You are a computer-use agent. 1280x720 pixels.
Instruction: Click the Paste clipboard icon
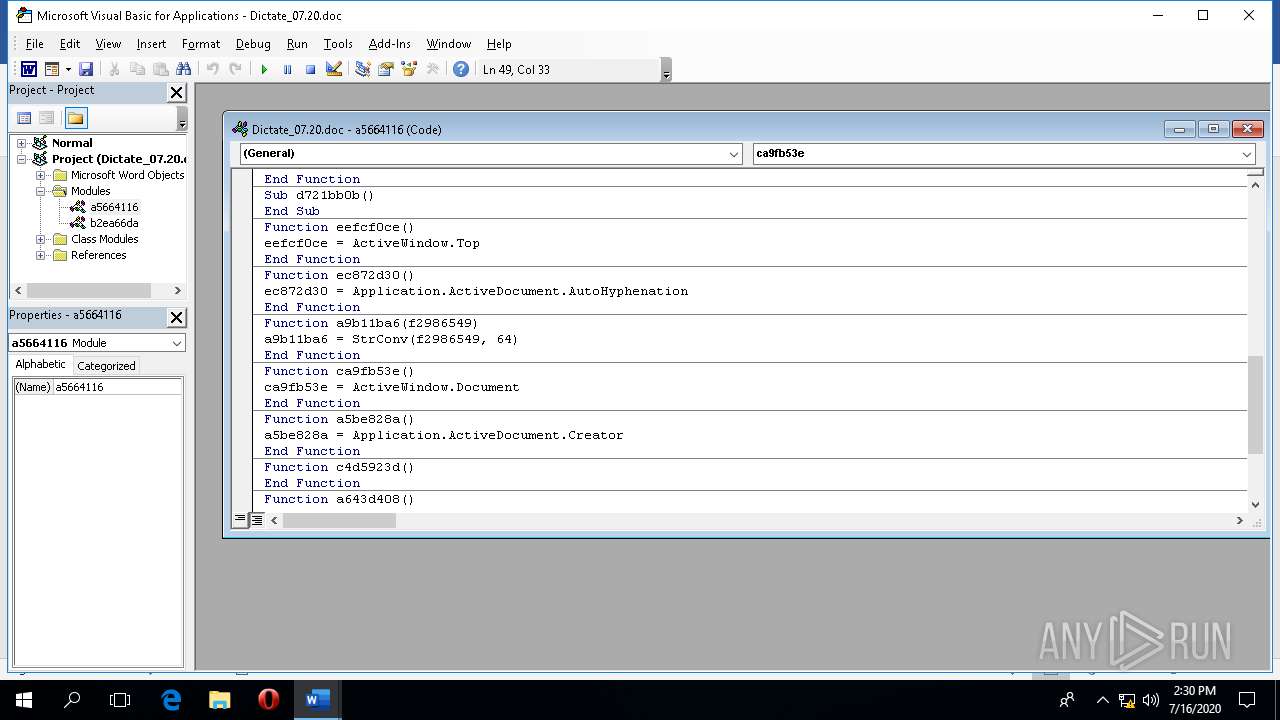160,69
